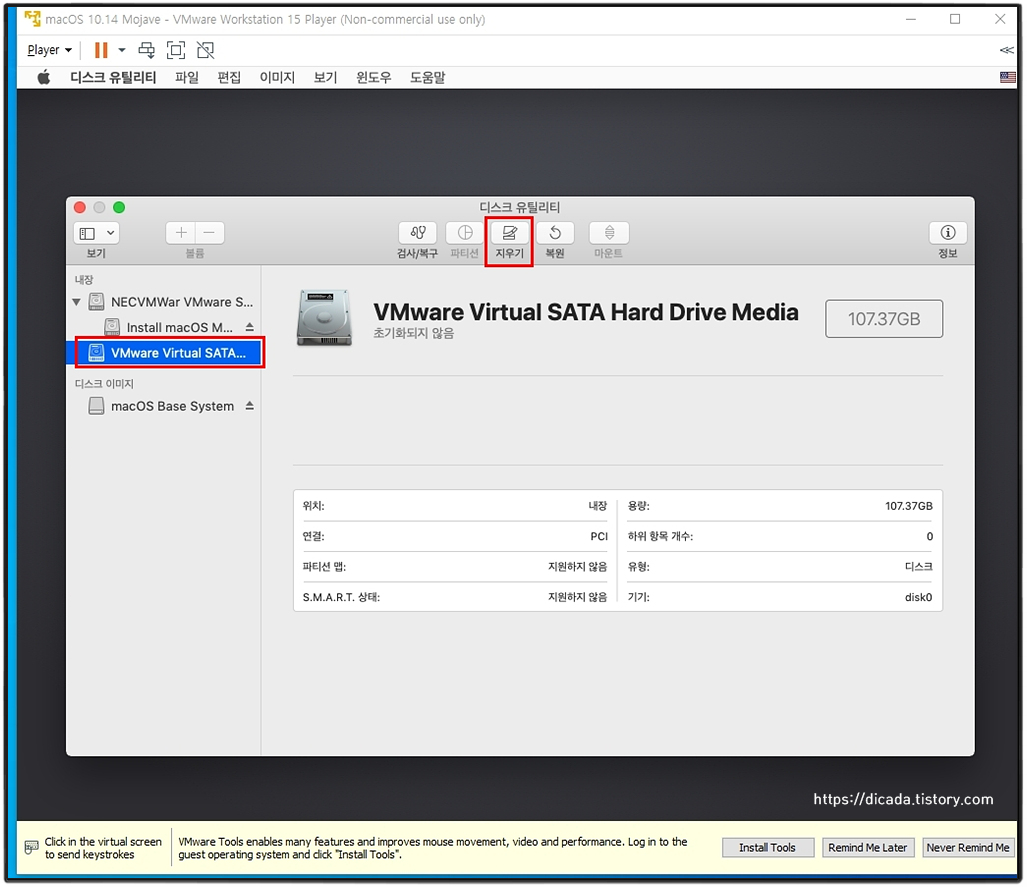Click the VMware Virtual SATA Hard Drive Media title

point(586,312)
